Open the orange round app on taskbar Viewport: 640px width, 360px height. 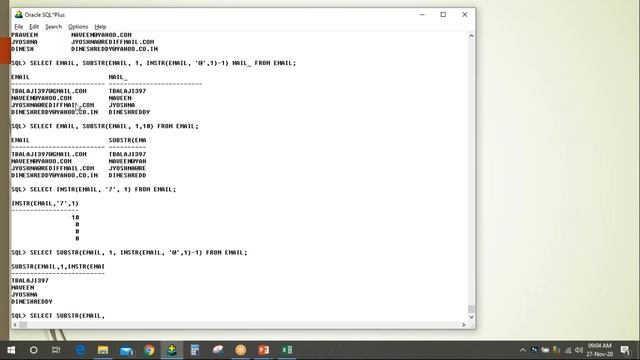pyautogui.click(x=241, y=350)
